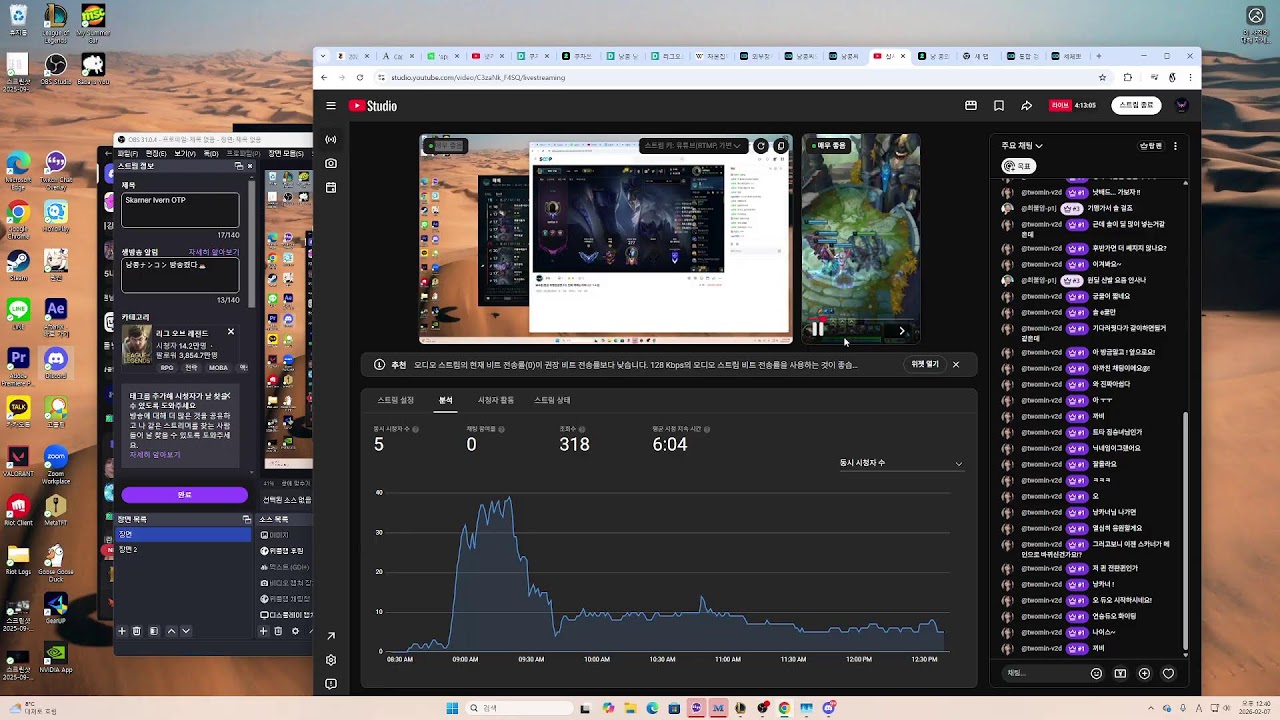Open the Steam desktop shortcut
Viewport: 1280px width, 720px height.
click(18, 265)
